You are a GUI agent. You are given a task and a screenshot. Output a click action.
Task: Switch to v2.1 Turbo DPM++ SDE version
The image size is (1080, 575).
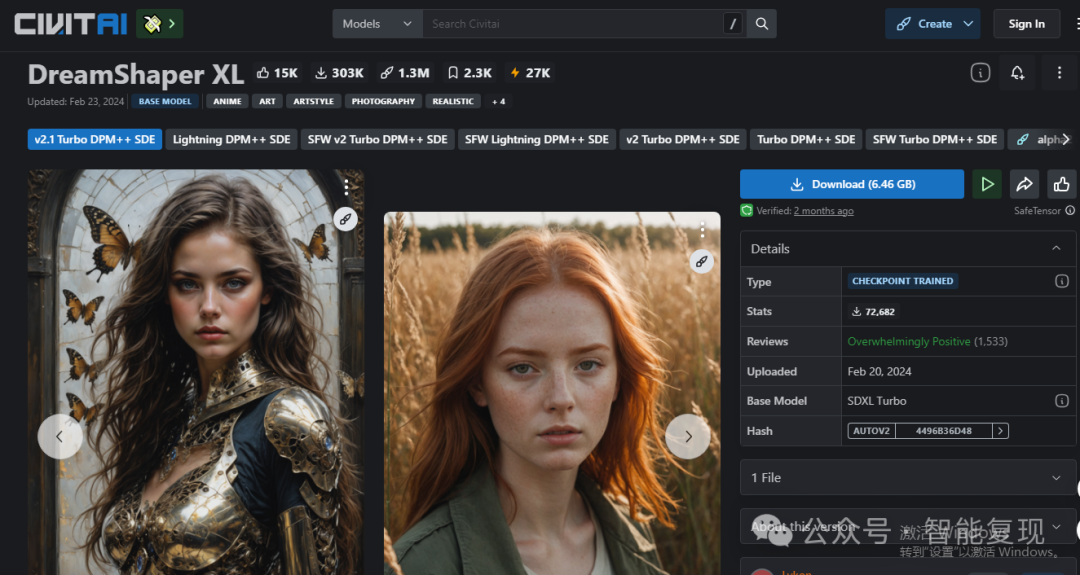(95, 139)
